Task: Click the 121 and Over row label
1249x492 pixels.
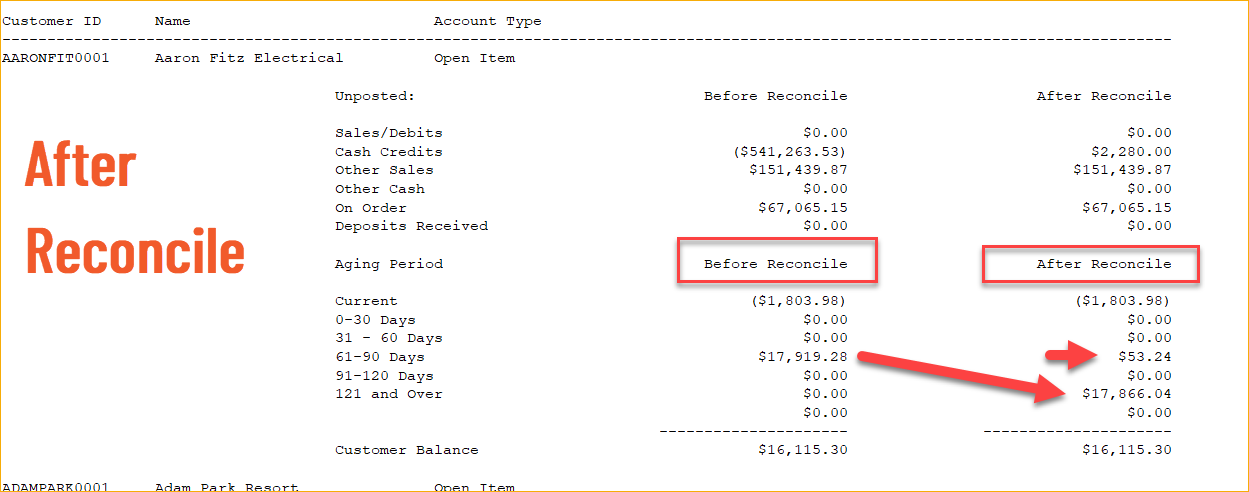Action: 388,394
